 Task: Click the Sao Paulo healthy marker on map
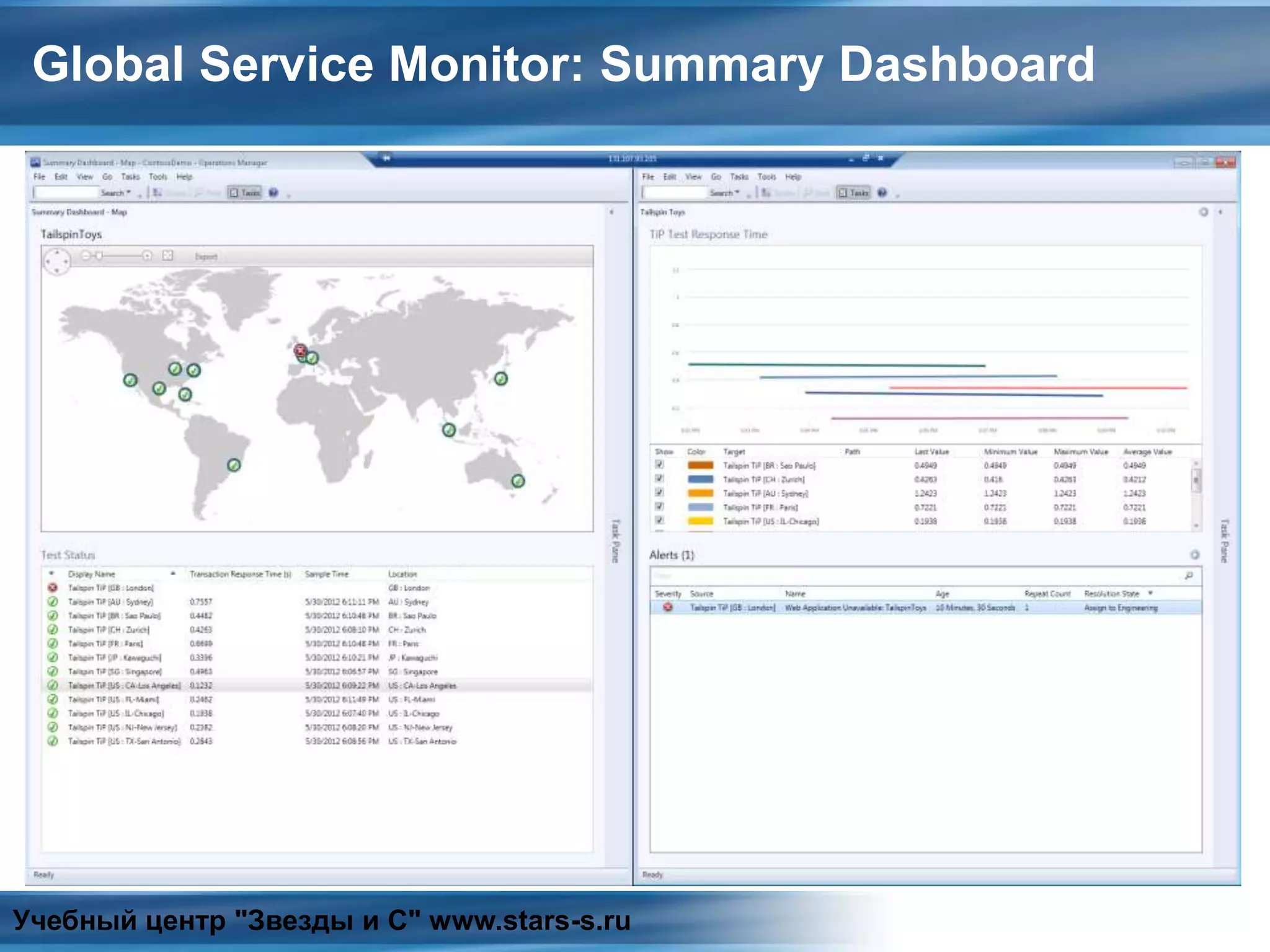[234, 465]
